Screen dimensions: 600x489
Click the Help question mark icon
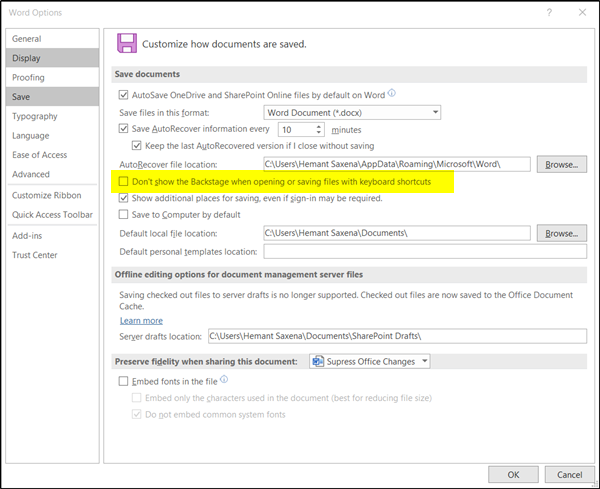pos(549,12)
